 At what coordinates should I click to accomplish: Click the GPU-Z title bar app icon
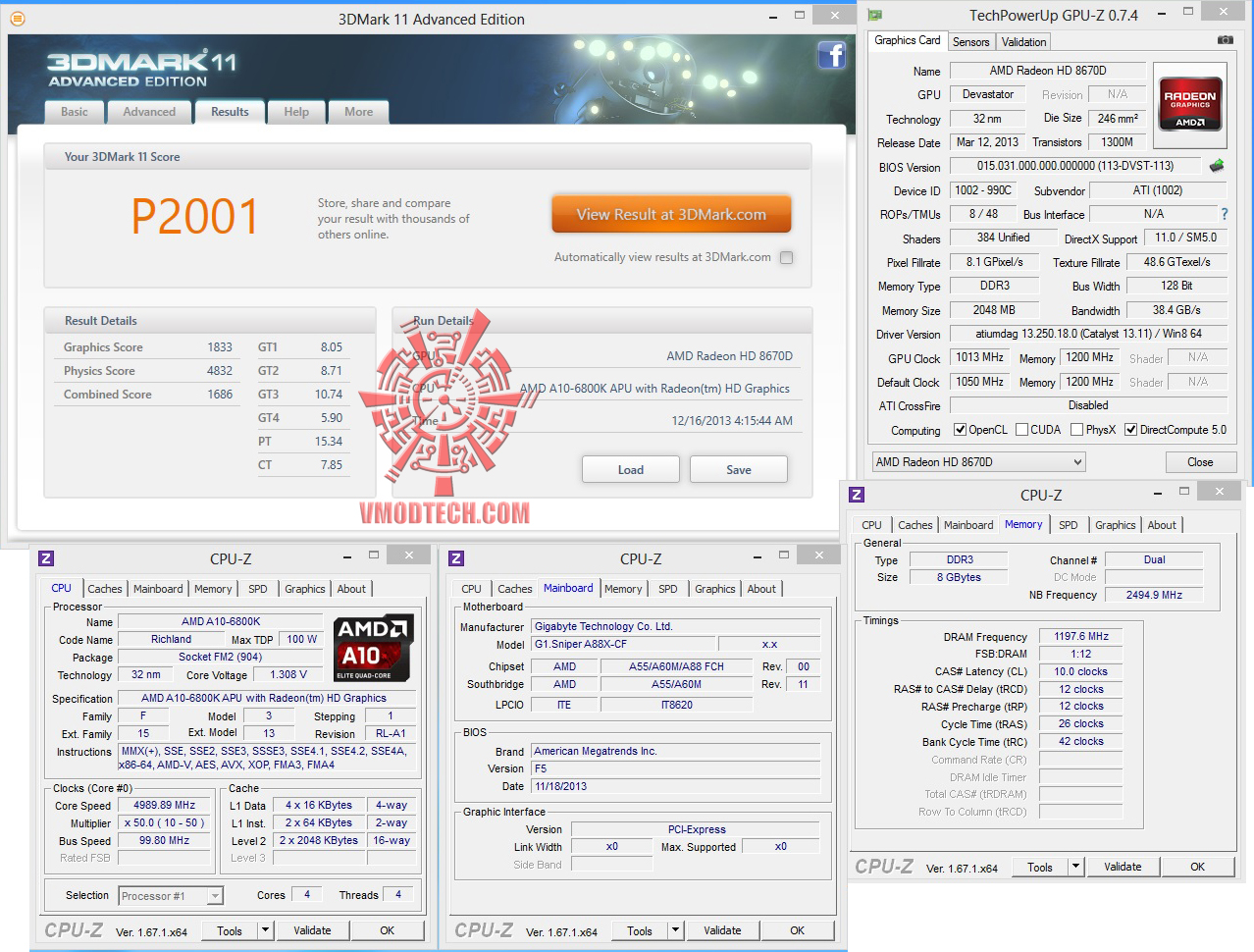tap(875, 15)
